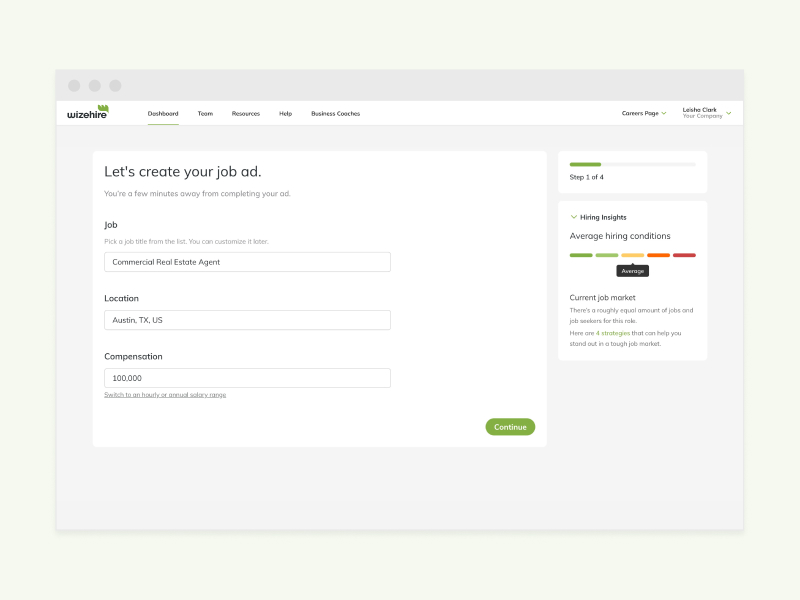Edit the Compensation amount field

247,378
